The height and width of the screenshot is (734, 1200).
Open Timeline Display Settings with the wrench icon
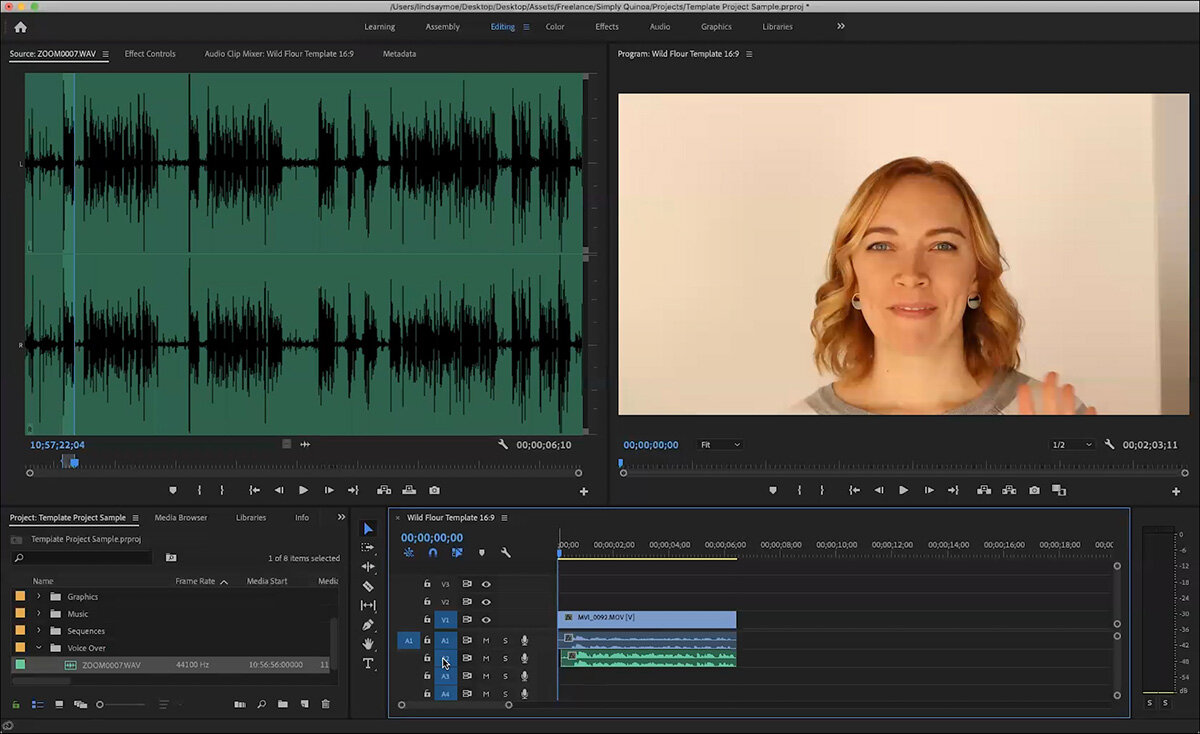pos(506,552)
